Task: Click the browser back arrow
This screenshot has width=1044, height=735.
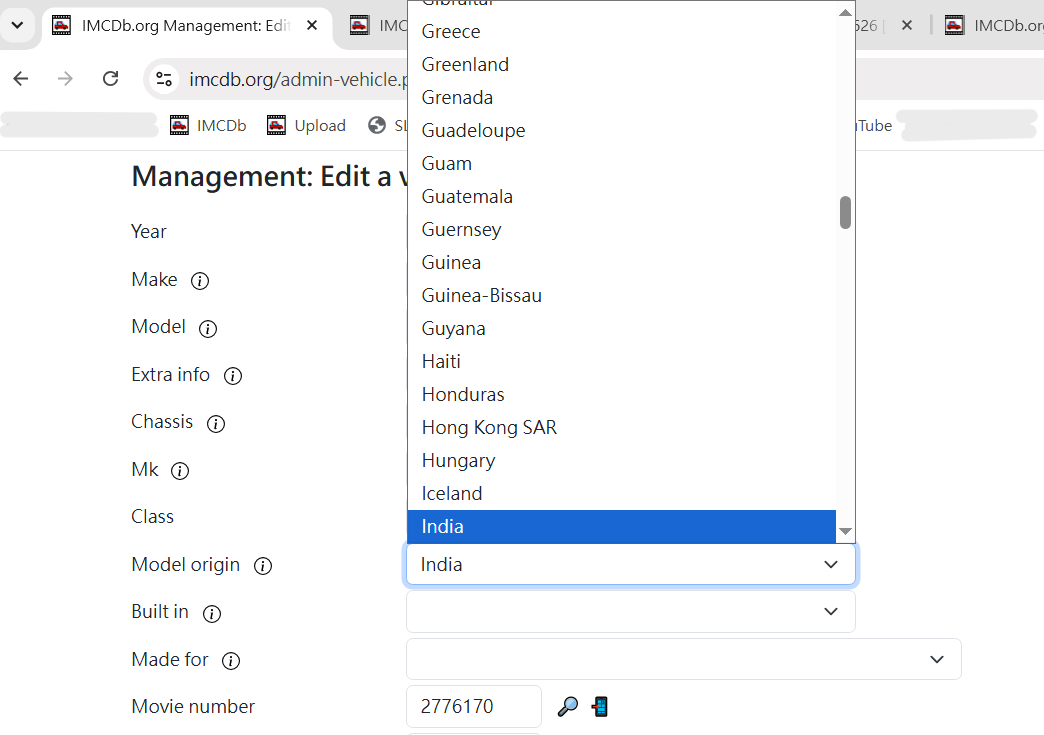Action: [21, 79]
